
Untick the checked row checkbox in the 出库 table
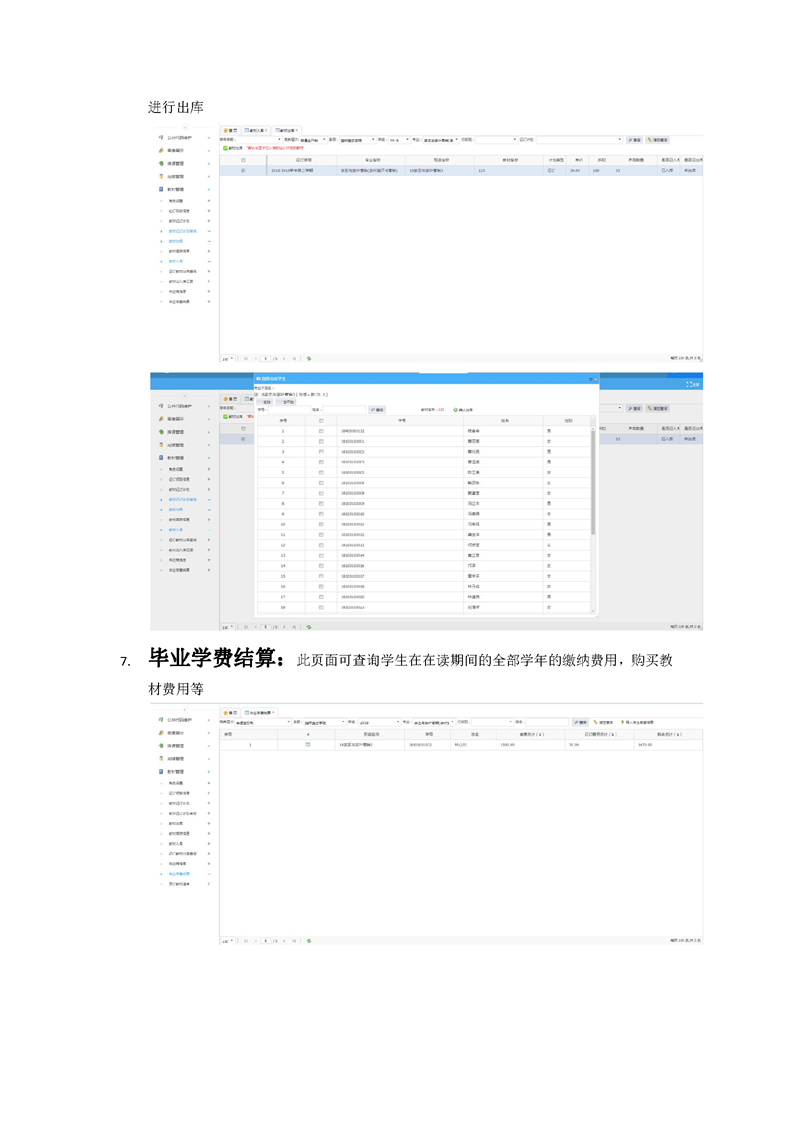(243, 170)
